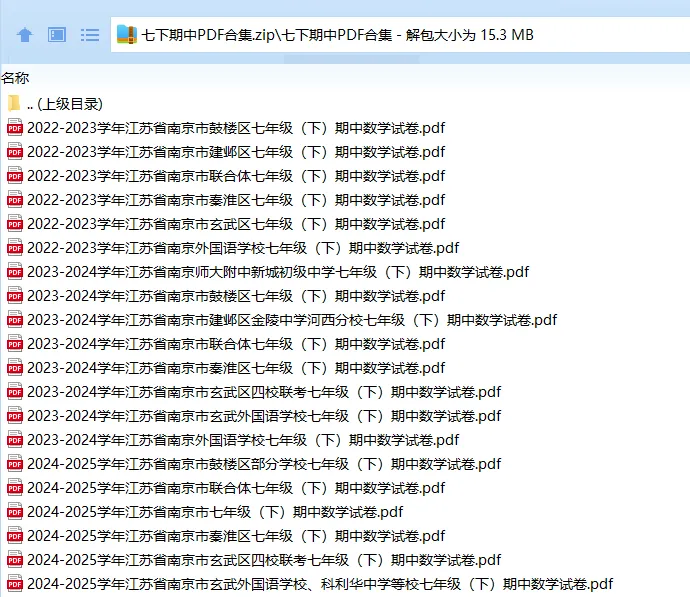
Task: Select 2023-2024 建邺区金陵中学河西分校期中数学试卷.pdf
Action: [292, 320]
